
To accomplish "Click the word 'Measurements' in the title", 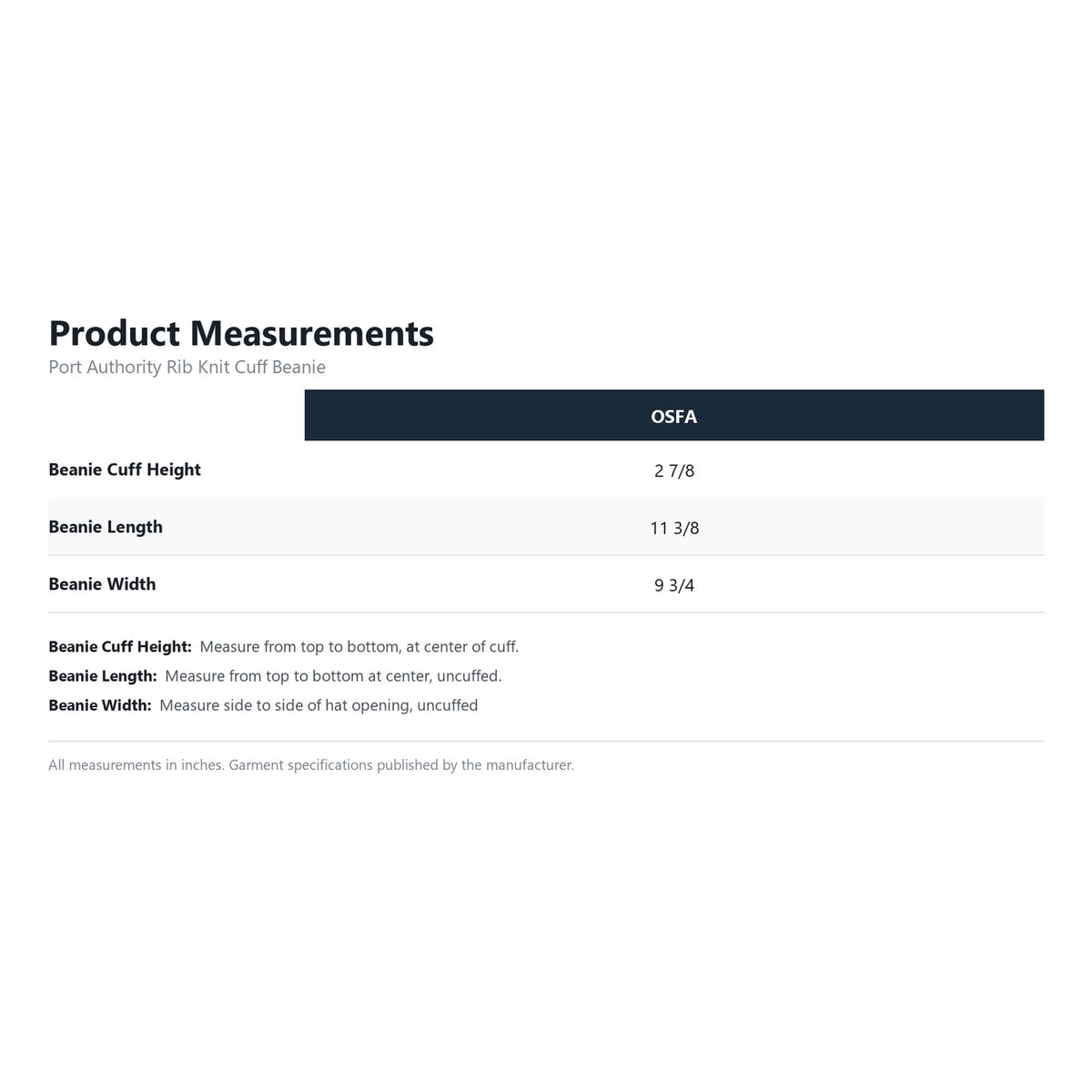I will pyautogui.click(x=312, y=334).
